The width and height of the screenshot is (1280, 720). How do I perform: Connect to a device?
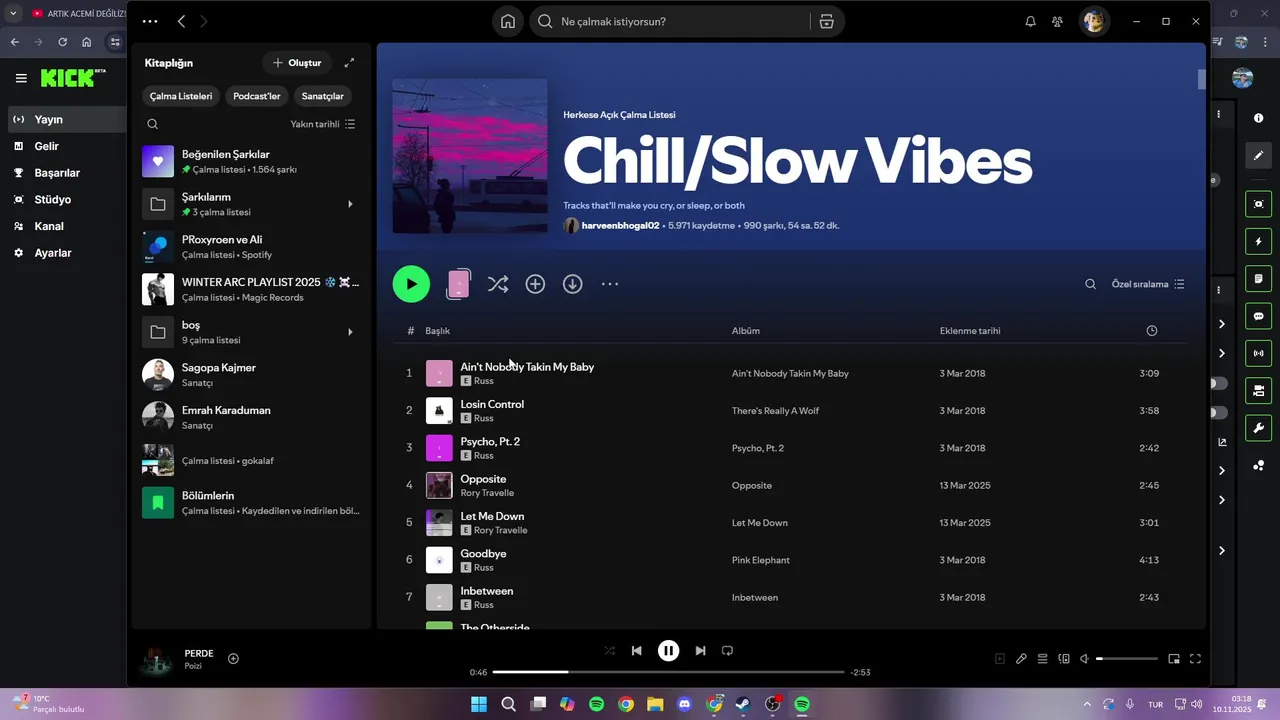click(x=1064, y=659)
